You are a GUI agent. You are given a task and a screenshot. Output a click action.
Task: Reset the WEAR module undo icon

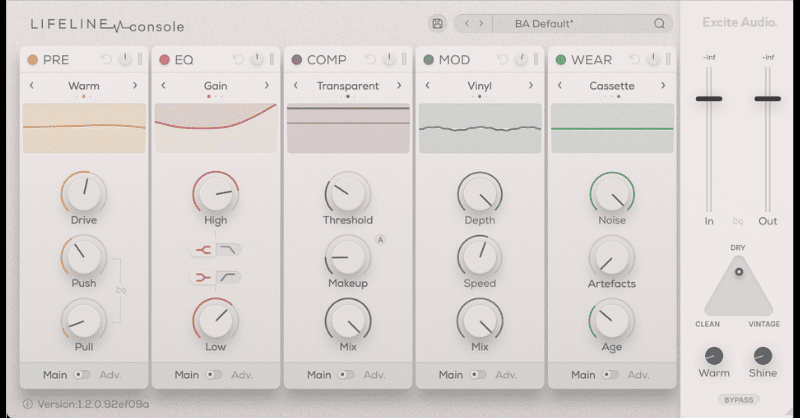(x=634, y=60)
